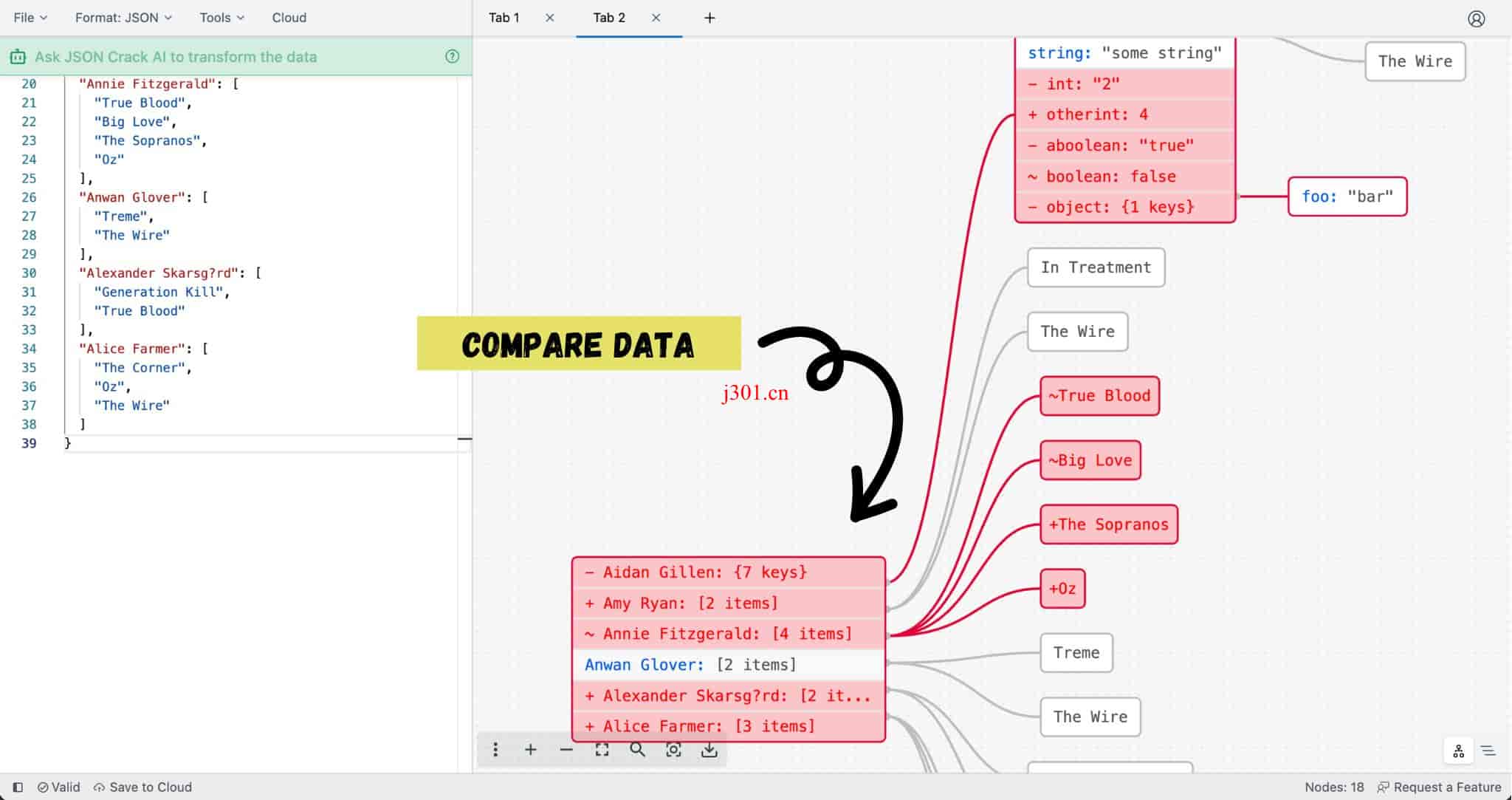Image resolution: width=1512 pixels, height=800 pixels.
Task: Open the Tools menu
Action: 219,17
